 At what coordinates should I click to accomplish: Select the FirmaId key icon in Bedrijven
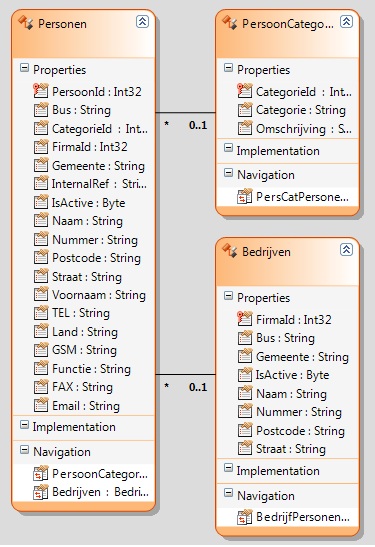click(245, 319)
